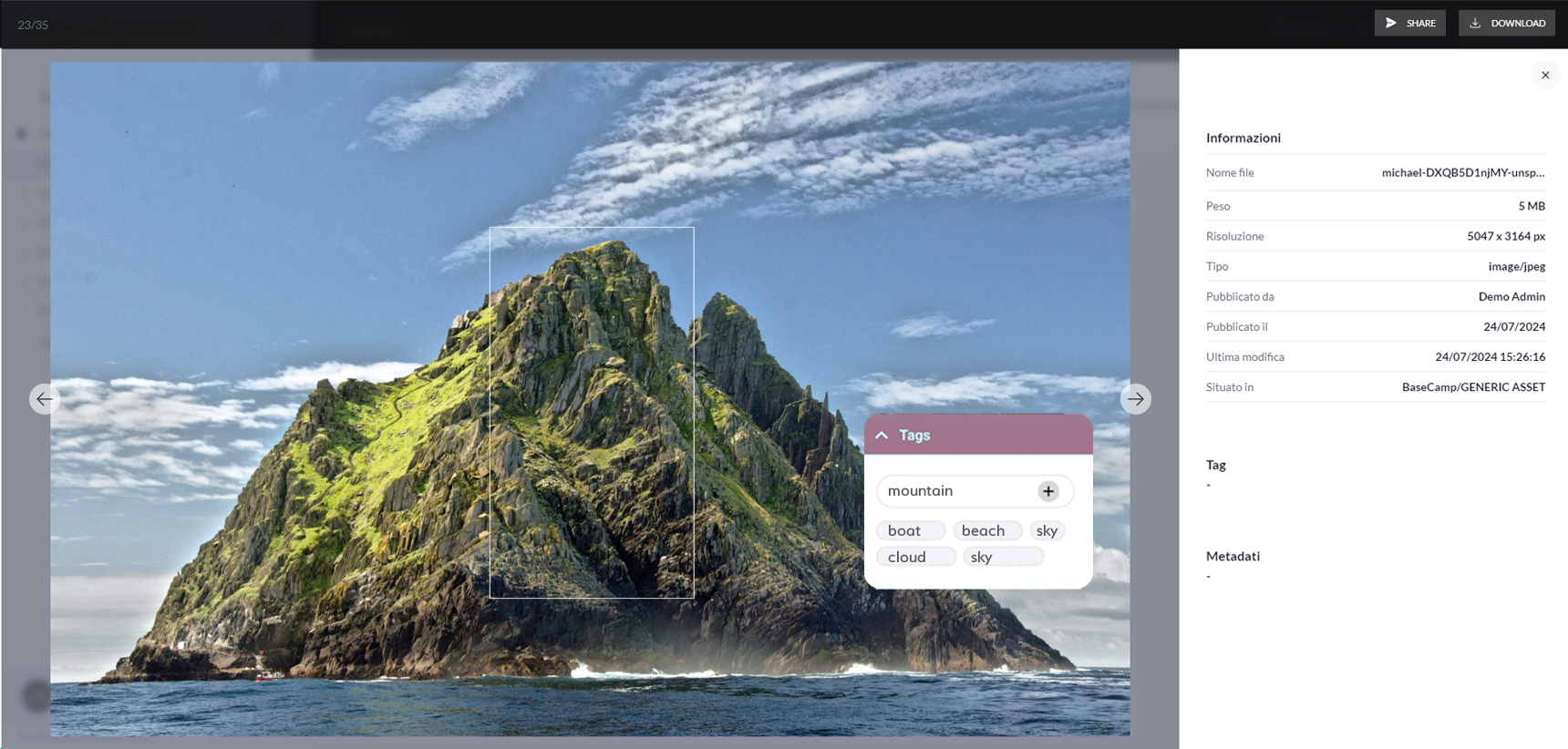
Task: Click the Download button
Action: tap(1507, 23)
